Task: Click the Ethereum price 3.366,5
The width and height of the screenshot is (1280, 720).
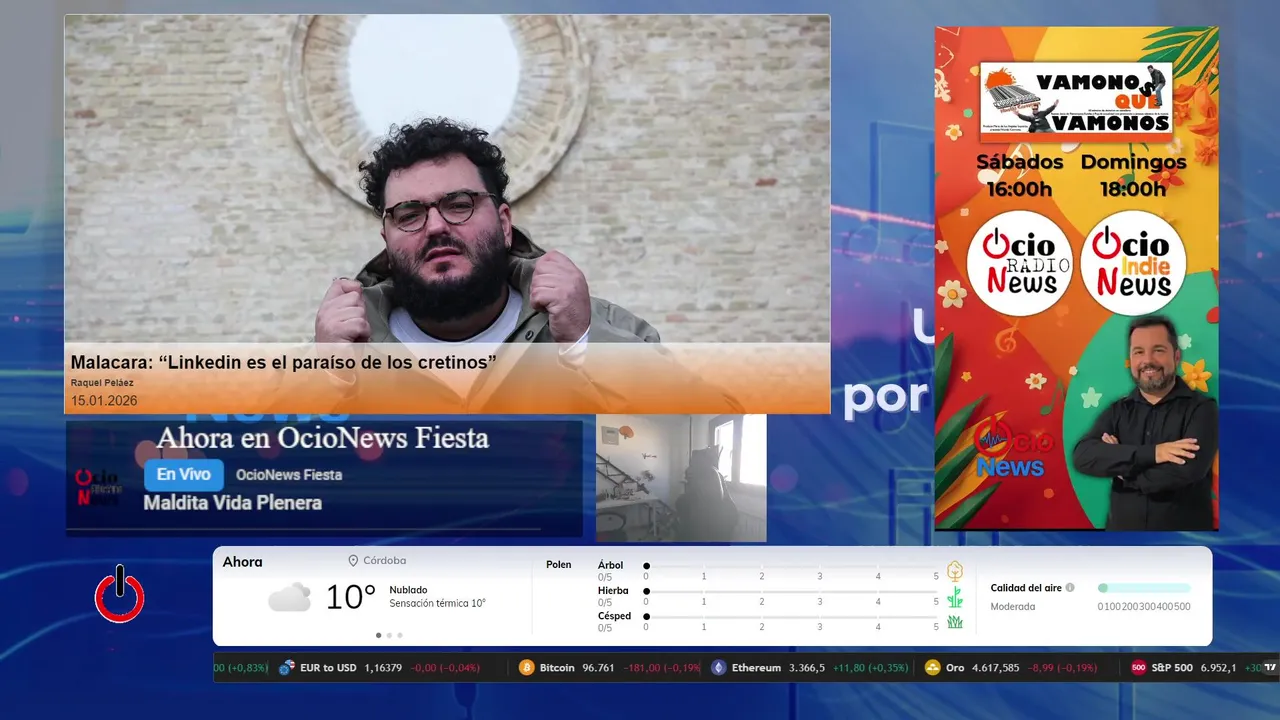Action: (807, 668)
